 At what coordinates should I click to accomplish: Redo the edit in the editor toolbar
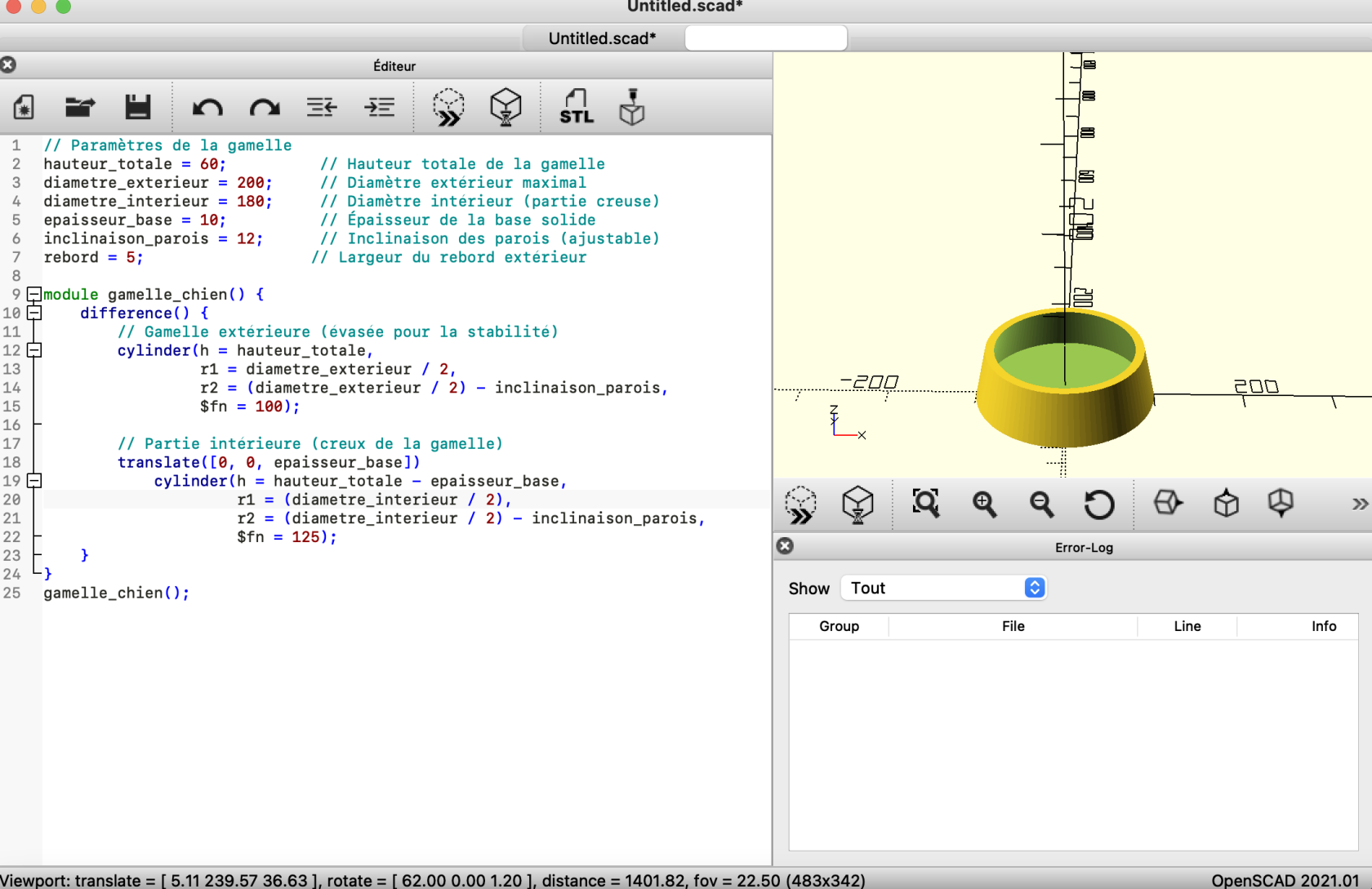(265, 107)
